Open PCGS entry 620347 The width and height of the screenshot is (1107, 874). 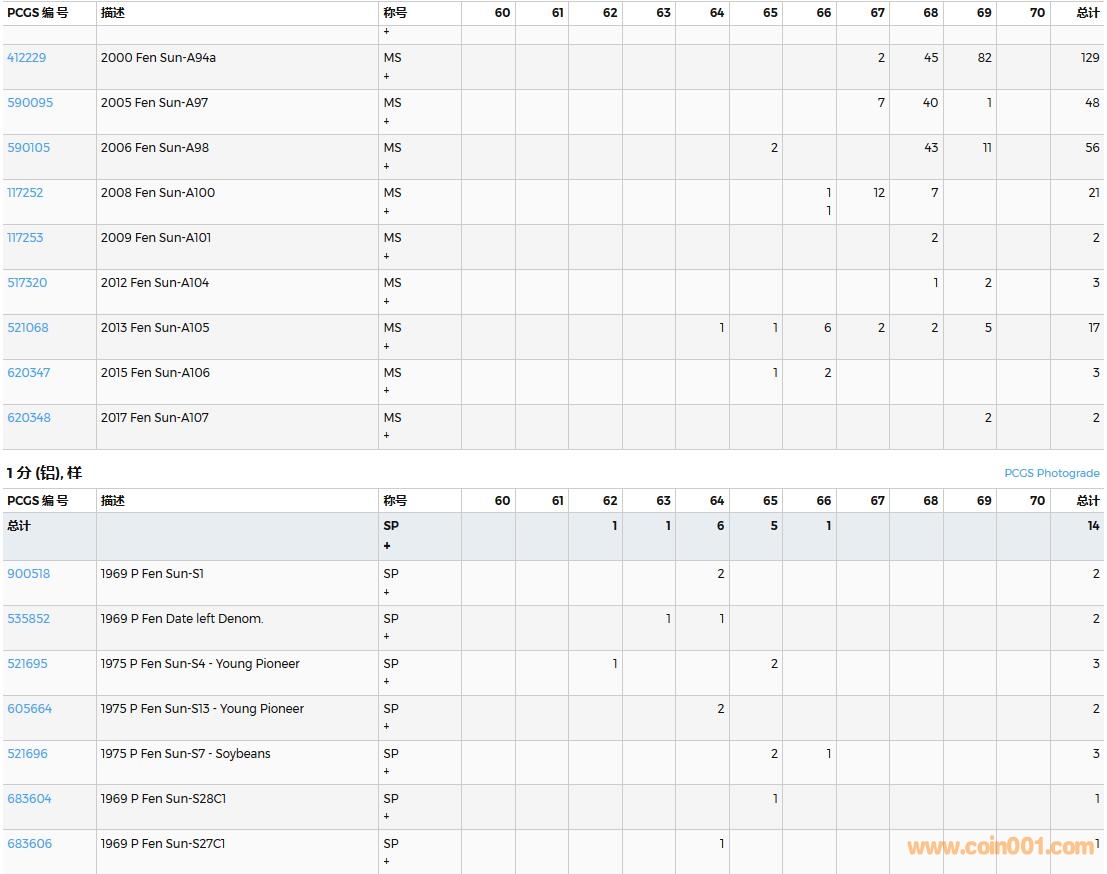(x=29, y=373)
